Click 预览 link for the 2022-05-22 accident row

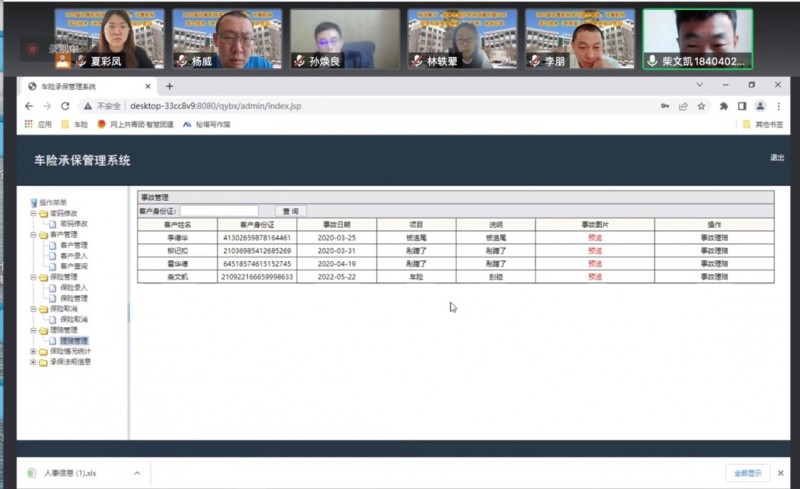pos(595,276)
